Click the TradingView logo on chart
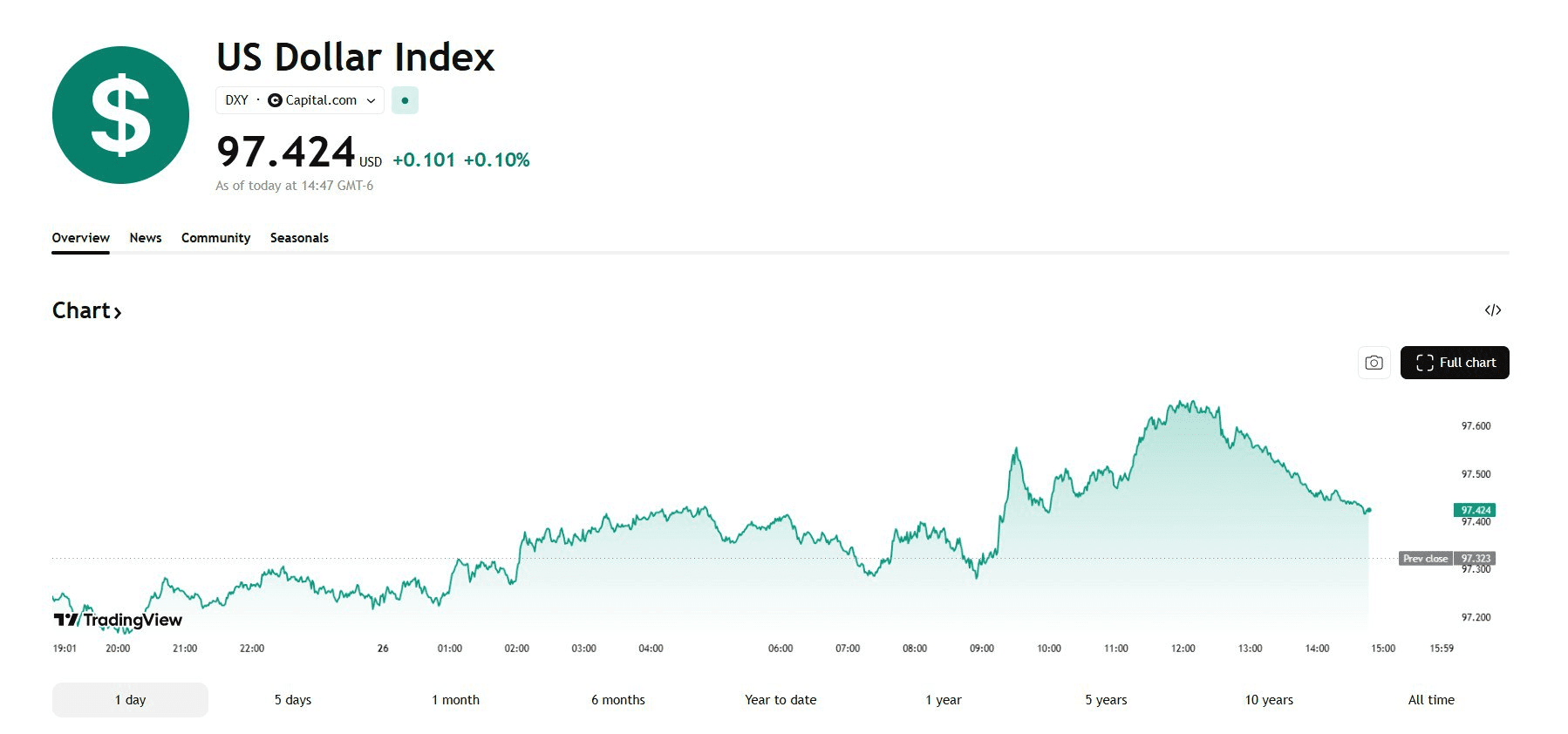 [x=118, y=620]
